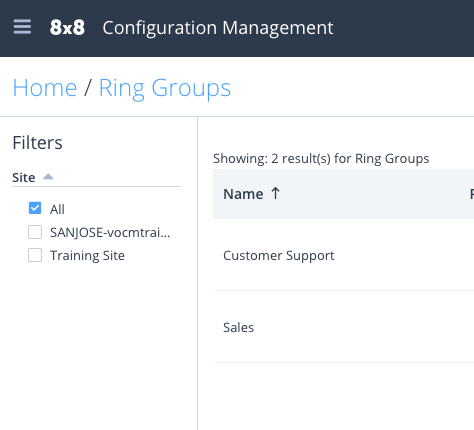
Task: Click the Filters heading
Action: pos(37,143)
